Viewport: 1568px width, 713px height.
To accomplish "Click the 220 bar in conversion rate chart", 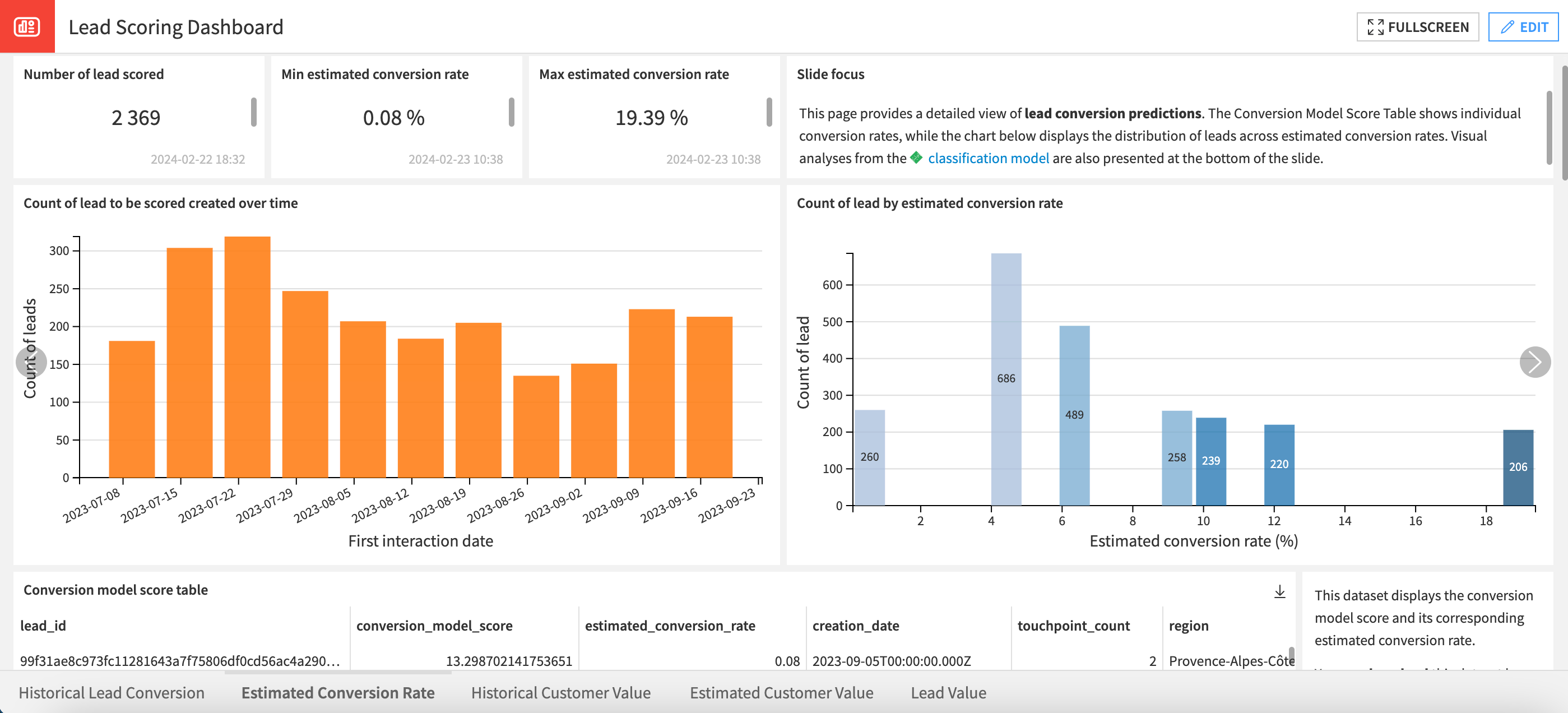I will pos(1279,465).
